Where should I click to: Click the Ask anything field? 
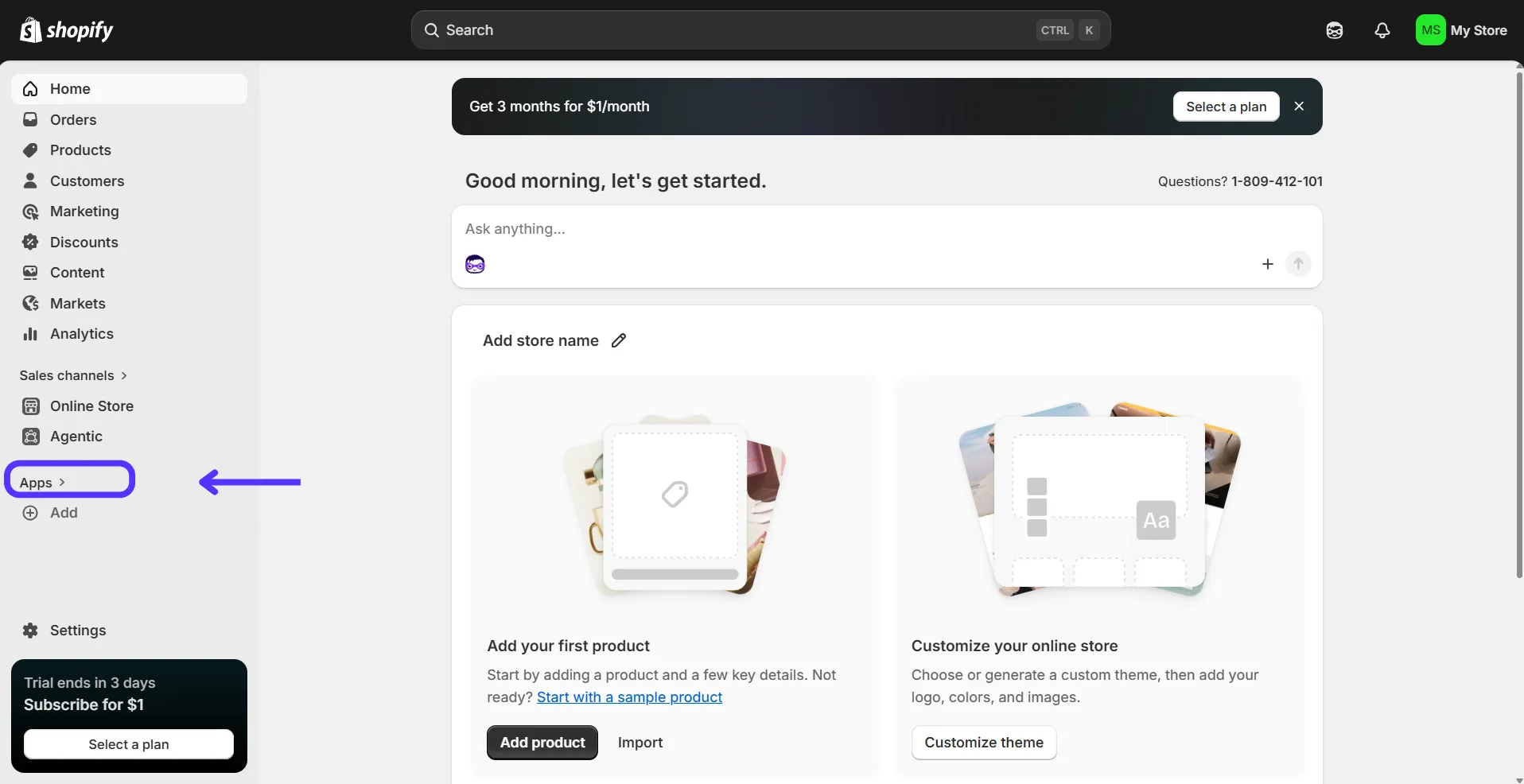[886, 229]
